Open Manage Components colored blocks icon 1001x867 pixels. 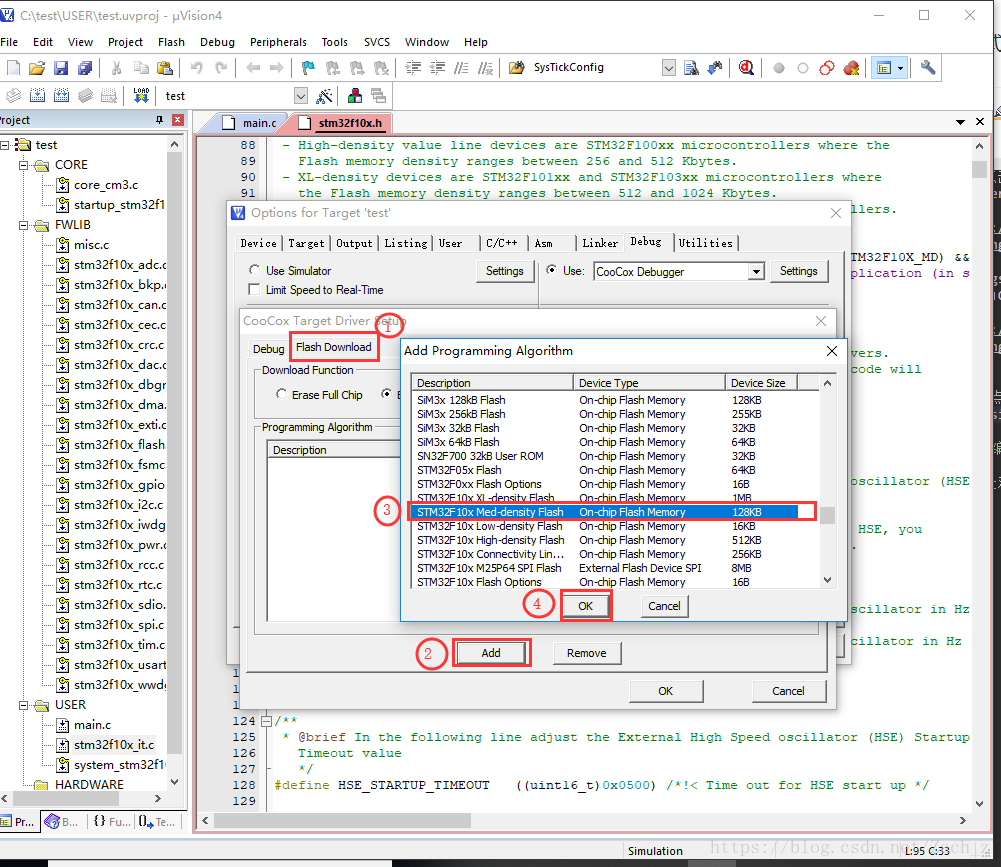355,96
